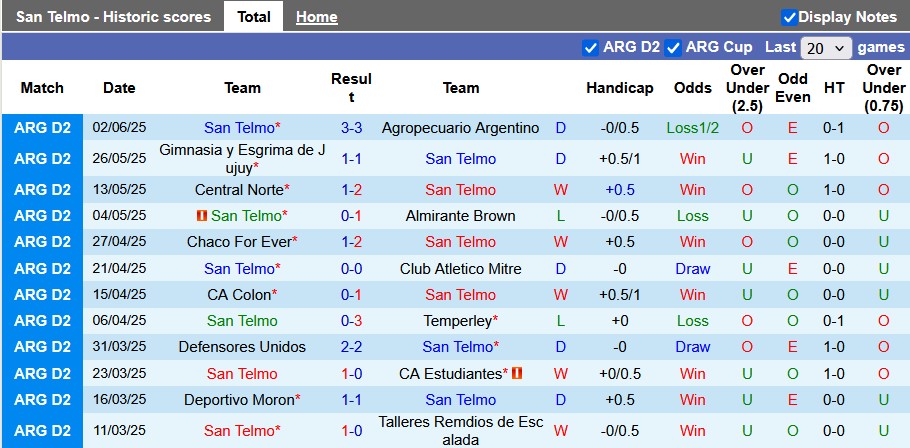Viewport: 910px width, 448px height.
Task: Toggle the Display Notes checkbox
Action: pos(789,17)
